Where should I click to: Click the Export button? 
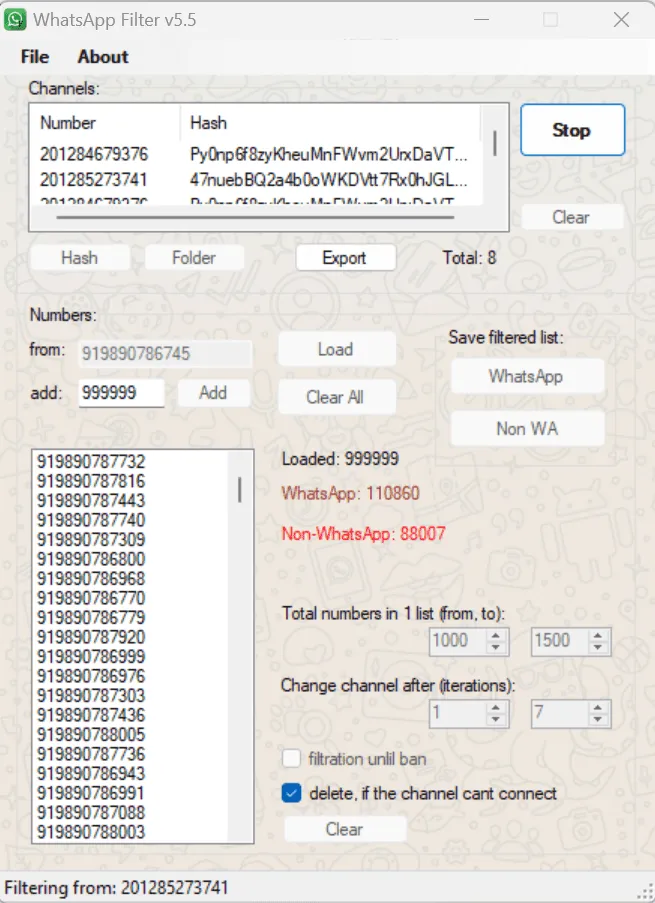(344, 258)
